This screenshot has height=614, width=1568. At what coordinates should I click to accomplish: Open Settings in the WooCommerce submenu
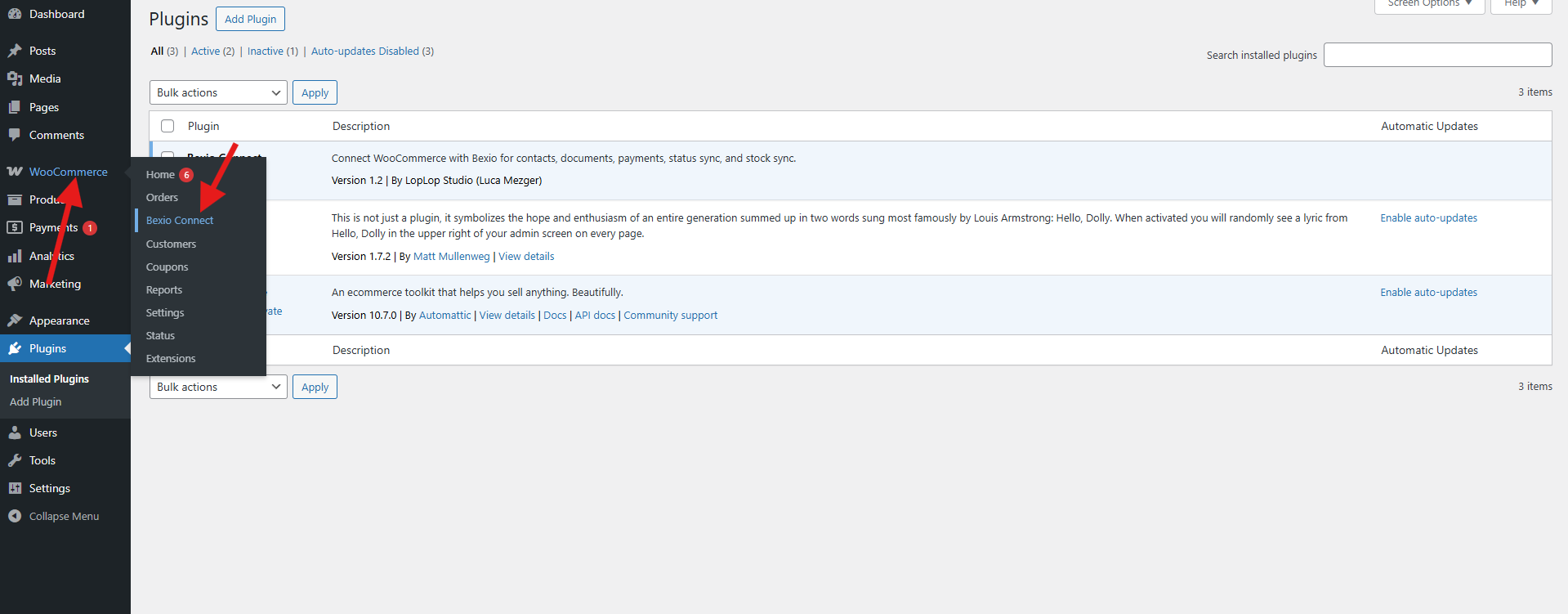(165, 313)
